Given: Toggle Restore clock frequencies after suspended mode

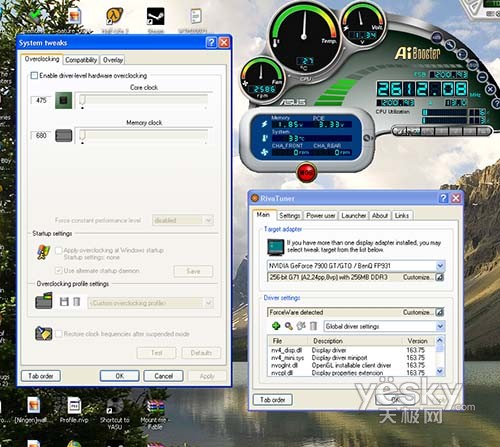Looking at the screenshot, I should click(x=59, y=334).
